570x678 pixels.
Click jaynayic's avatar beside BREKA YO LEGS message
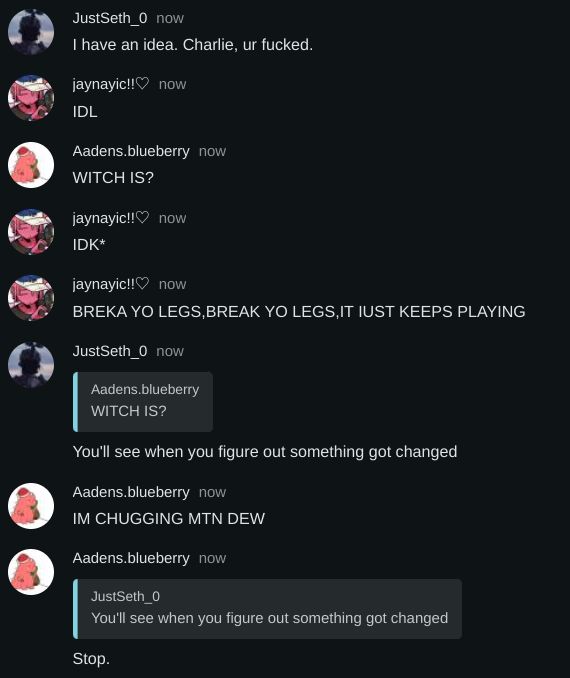(x=31, y=298)
